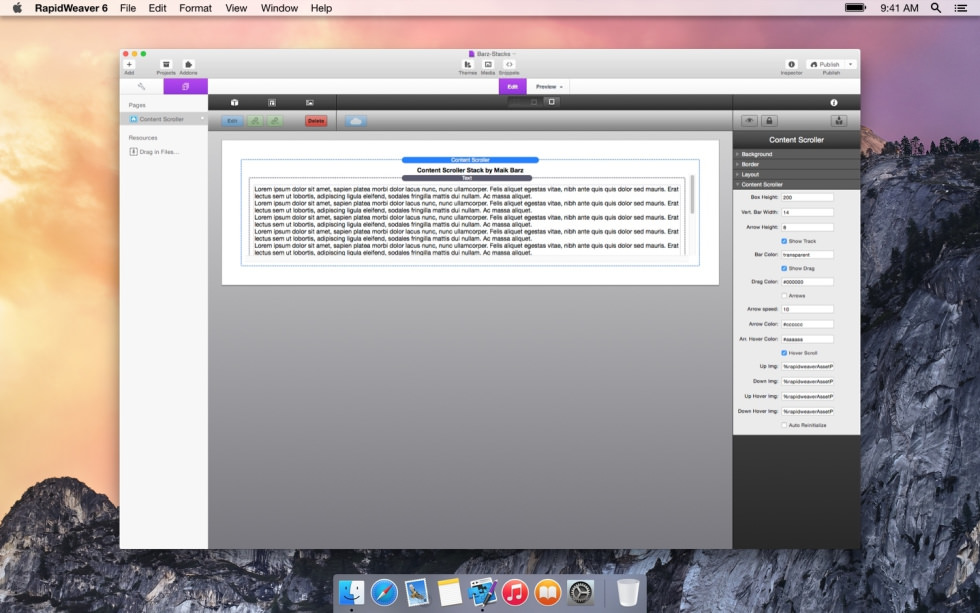Expand the Background section
980x613 pixels.
[796, 154]
